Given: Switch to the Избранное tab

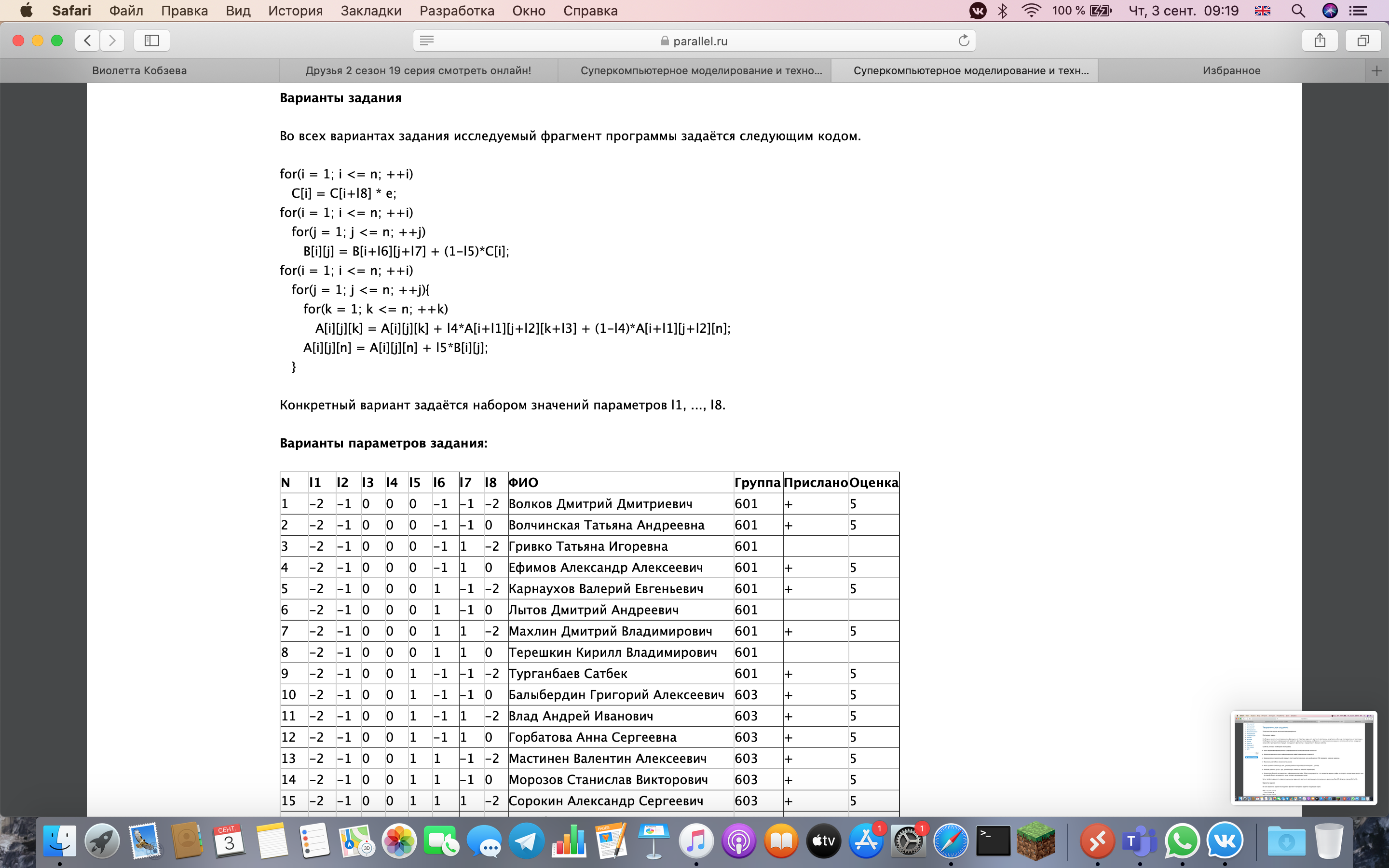Looking at the screenshot, I should pos(1232,70).
